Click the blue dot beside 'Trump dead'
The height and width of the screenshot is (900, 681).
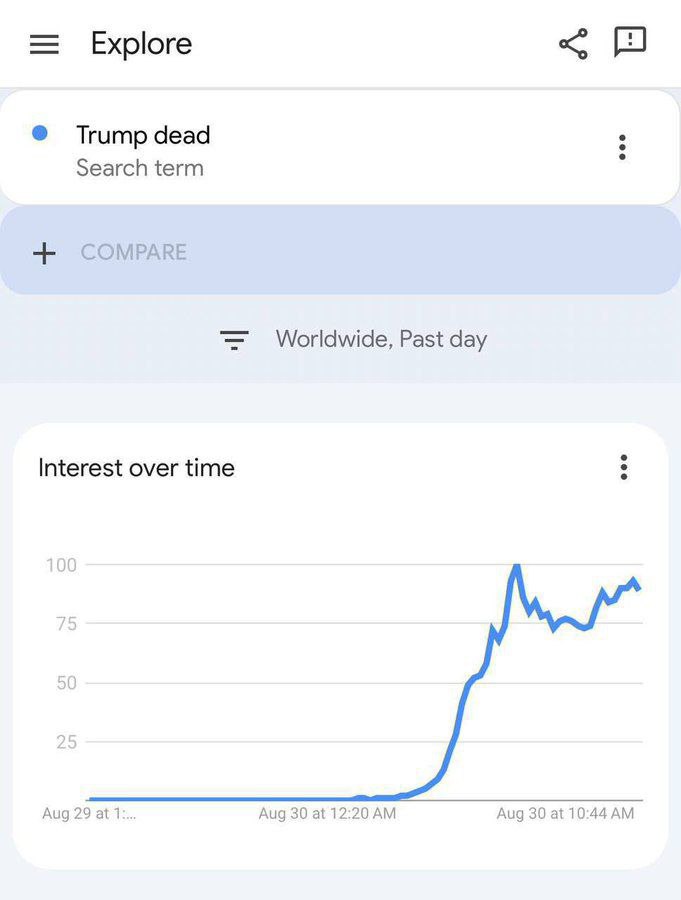40,133
